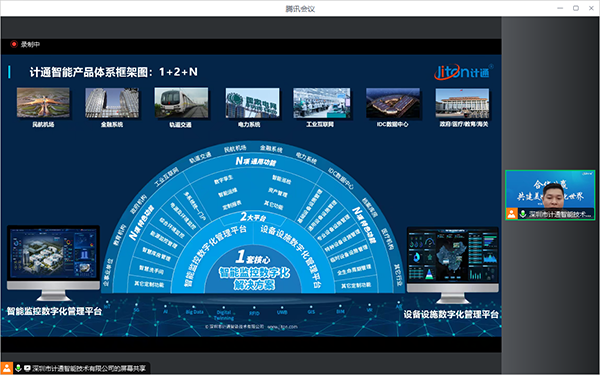Click the slide title 计通智能产品体系框架图：1+2+N

point(114,72)
